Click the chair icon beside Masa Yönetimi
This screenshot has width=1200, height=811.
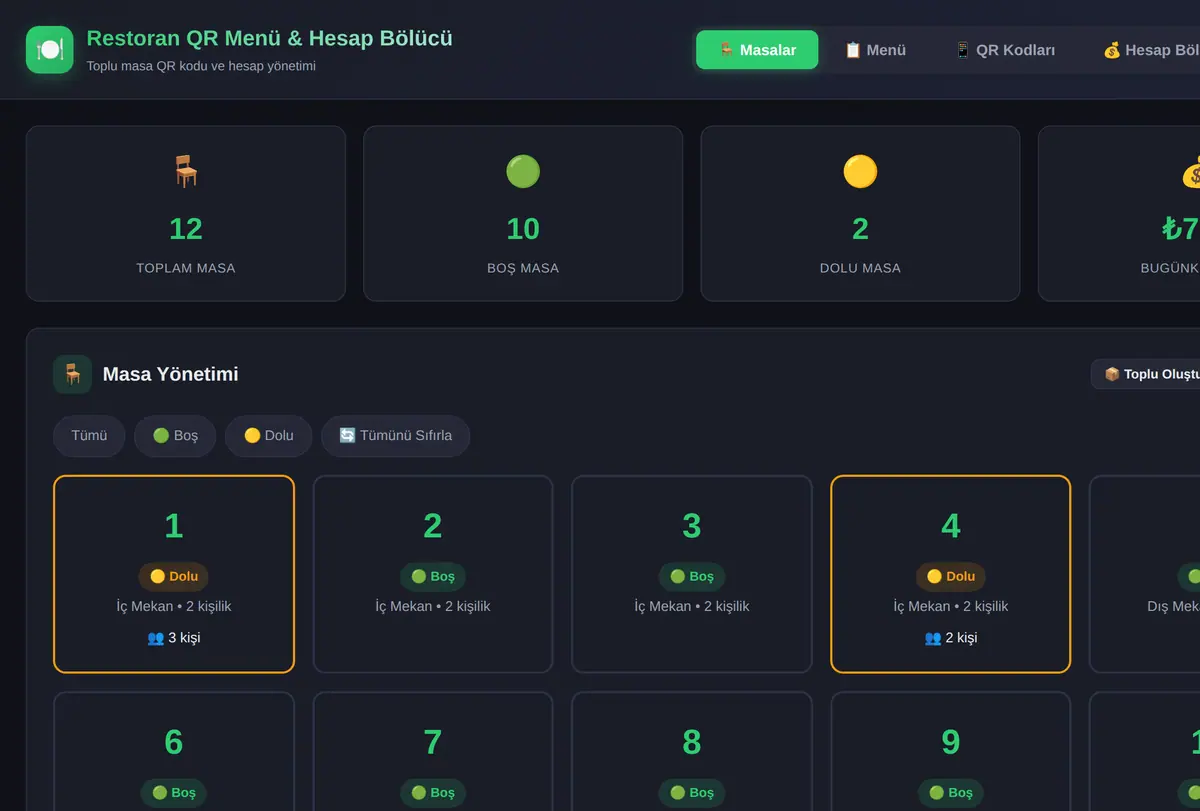click(x=72, y=374)
